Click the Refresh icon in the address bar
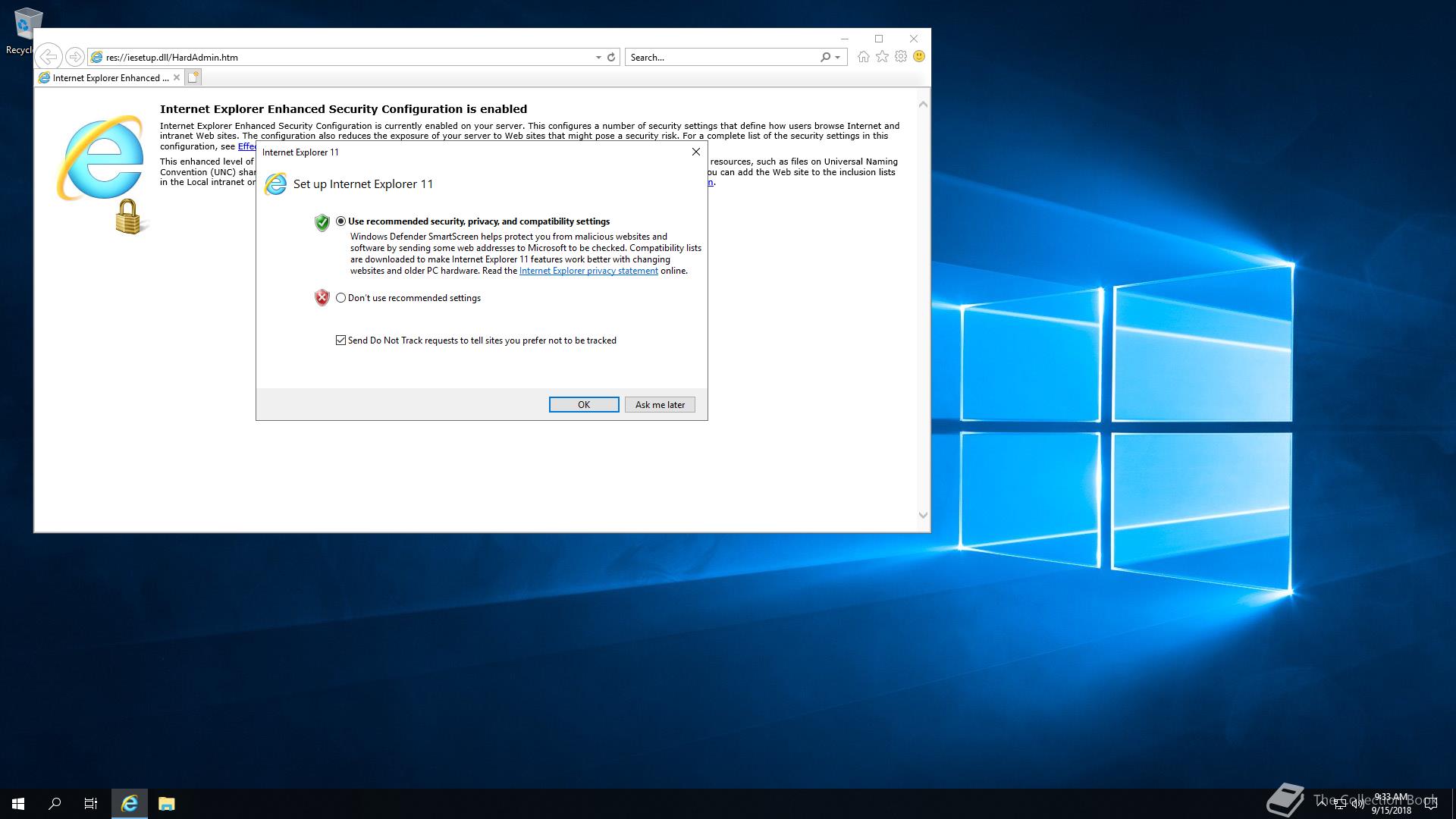Viewport: 1456px width, 819px height. (611, 57)
